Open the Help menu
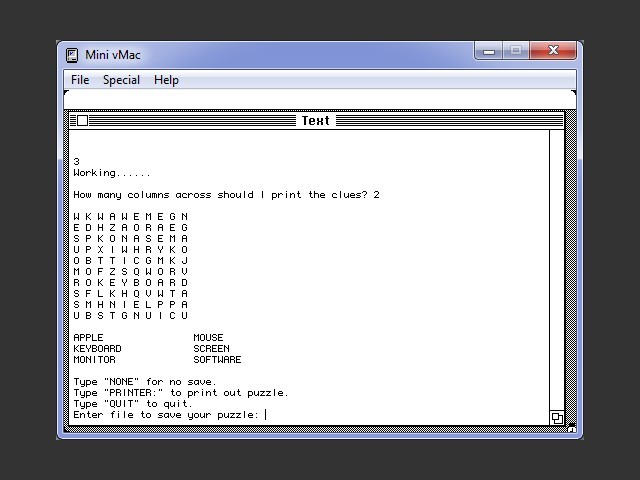The height and width of the screenshot is (480, 640). (166, 80)
